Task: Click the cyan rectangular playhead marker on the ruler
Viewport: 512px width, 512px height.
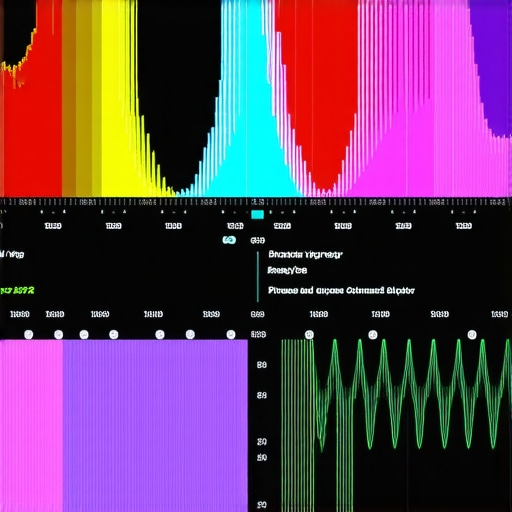Action: 257,214
